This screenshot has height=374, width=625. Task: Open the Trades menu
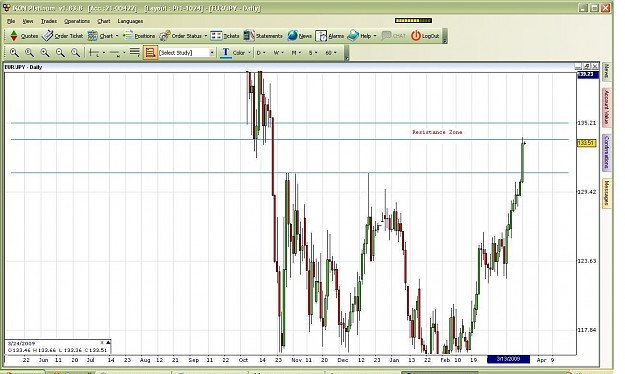49,21
